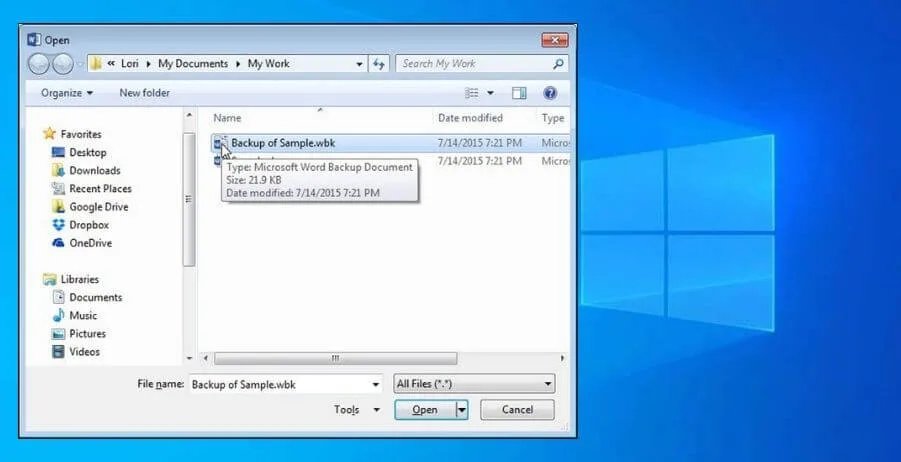Click the change view icon
The image size is (901, 462).
(472, 93)
